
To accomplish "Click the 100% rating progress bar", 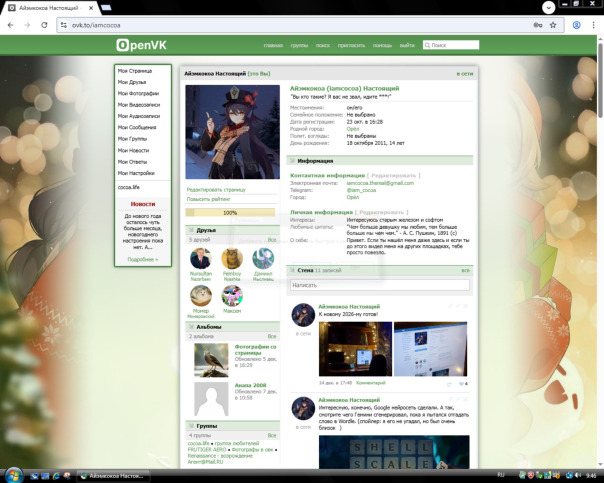I will pos(230,213).
